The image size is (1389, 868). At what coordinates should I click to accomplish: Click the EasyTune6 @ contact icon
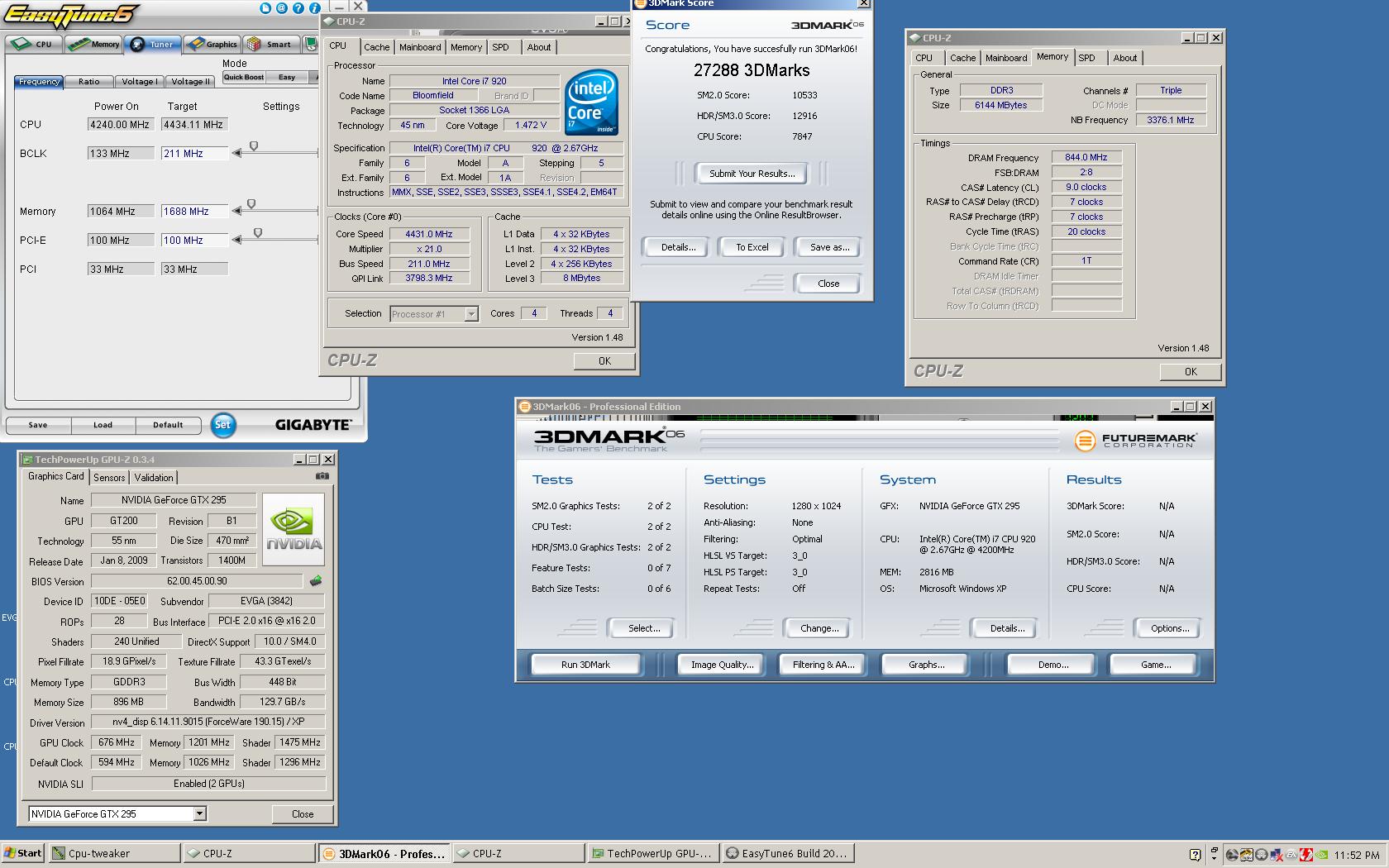[x=282, y=8]
